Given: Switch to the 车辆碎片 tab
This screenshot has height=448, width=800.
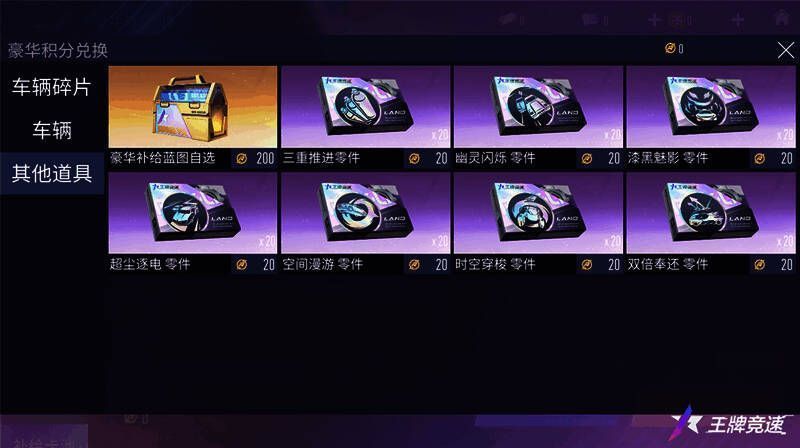Looking at the screenshot, I should (x=52, y=87).
